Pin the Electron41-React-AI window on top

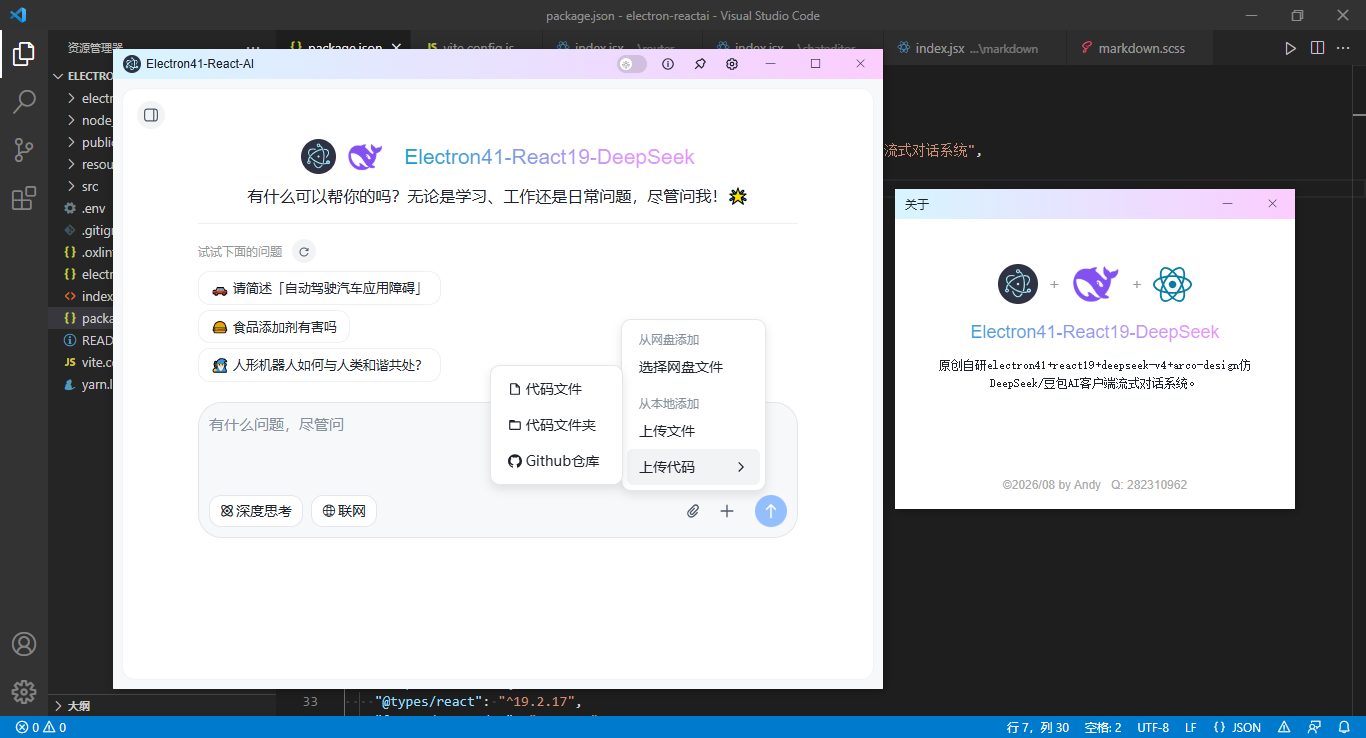coord(700,64)
